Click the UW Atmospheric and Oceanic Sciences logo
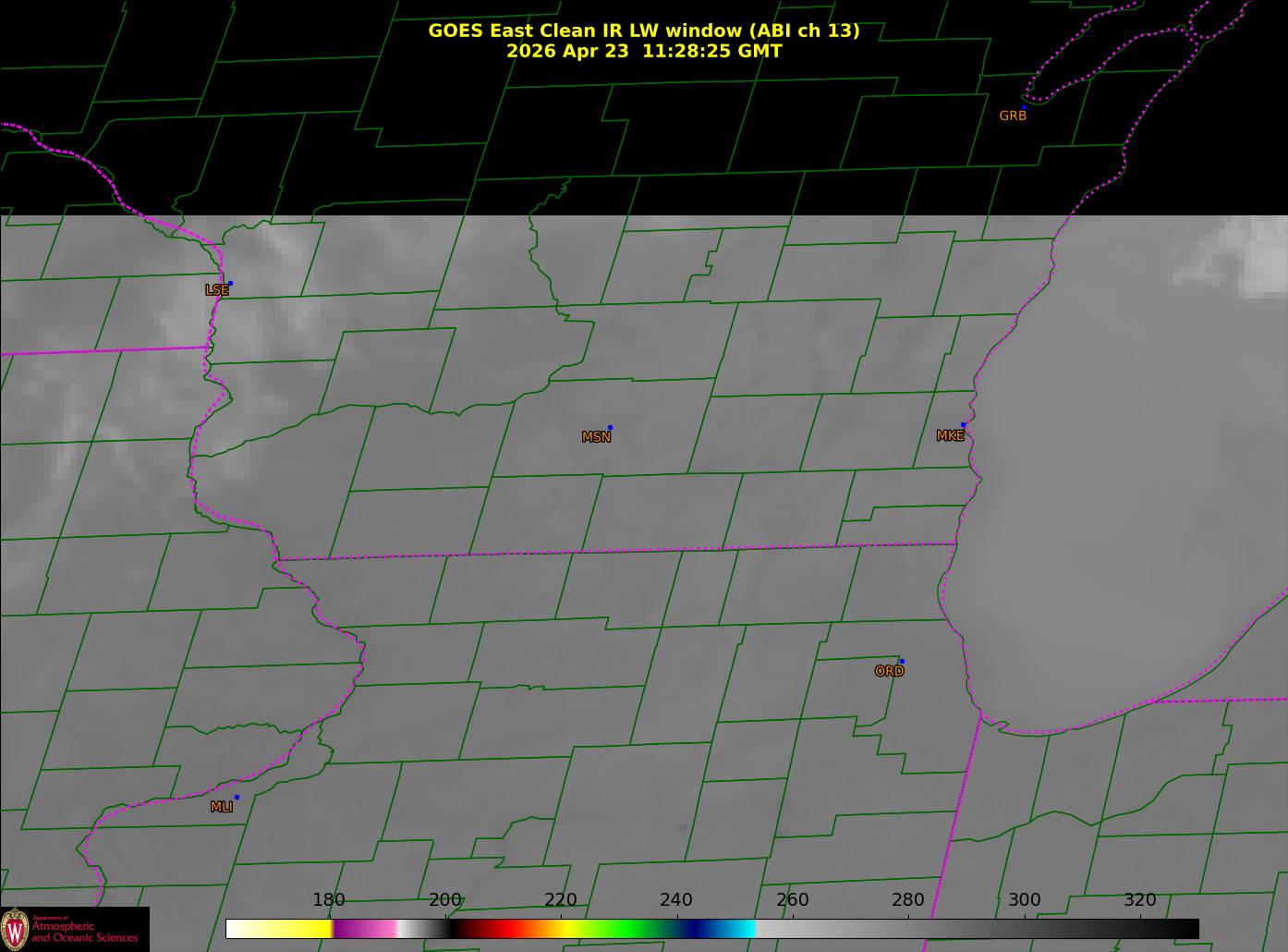1288x952 pixels. (75, 929)
